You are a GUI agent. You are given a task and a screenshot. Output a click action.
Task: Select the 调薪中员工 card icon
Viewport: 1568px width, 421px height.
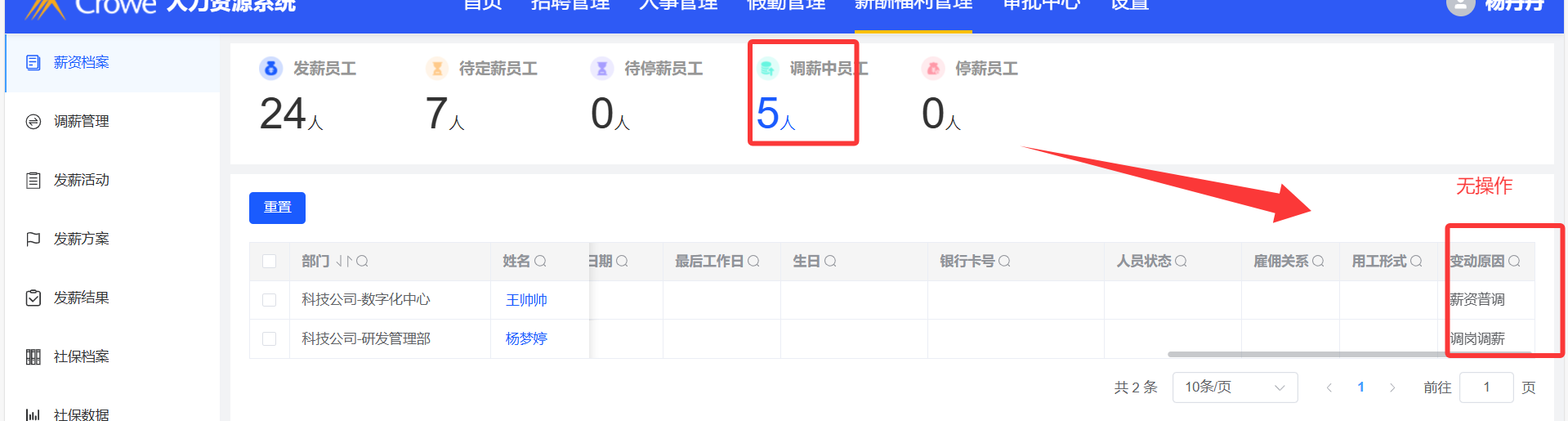tap(767, 69)
